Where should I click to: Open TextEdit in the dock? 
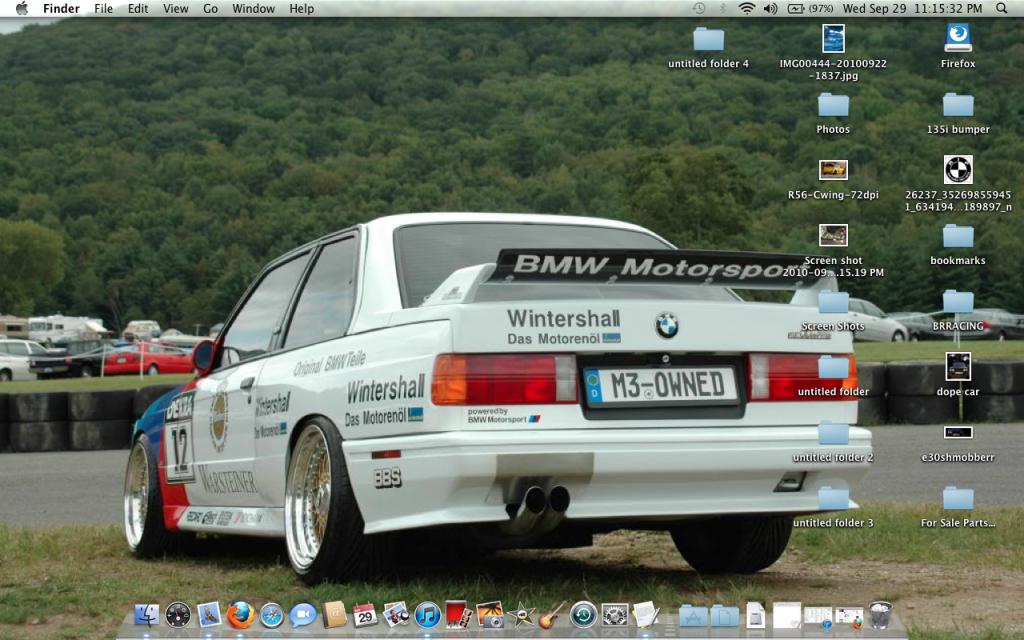(646, 615)
